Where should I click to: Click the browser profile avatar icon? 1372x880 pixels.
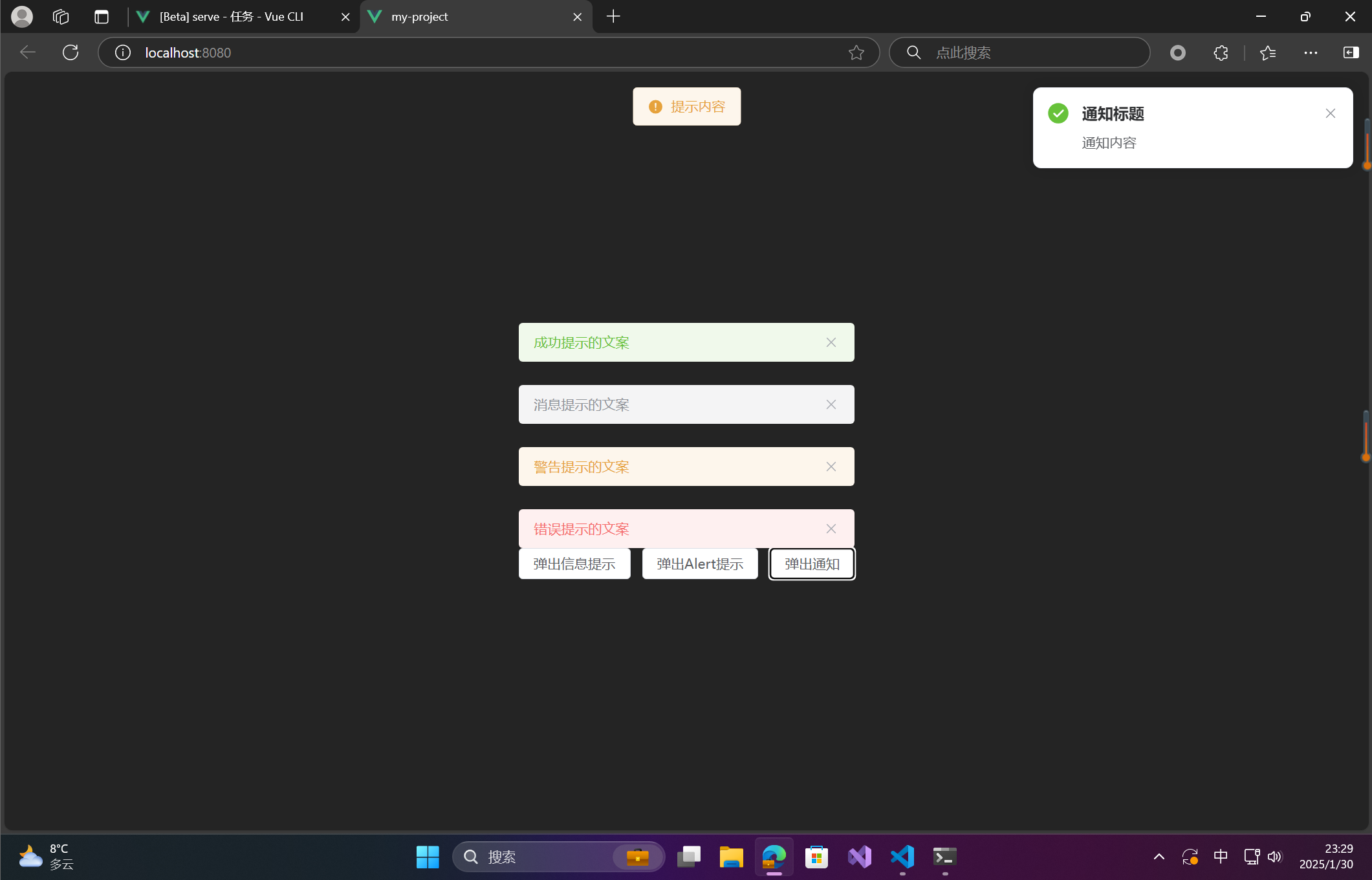(21, 16)
